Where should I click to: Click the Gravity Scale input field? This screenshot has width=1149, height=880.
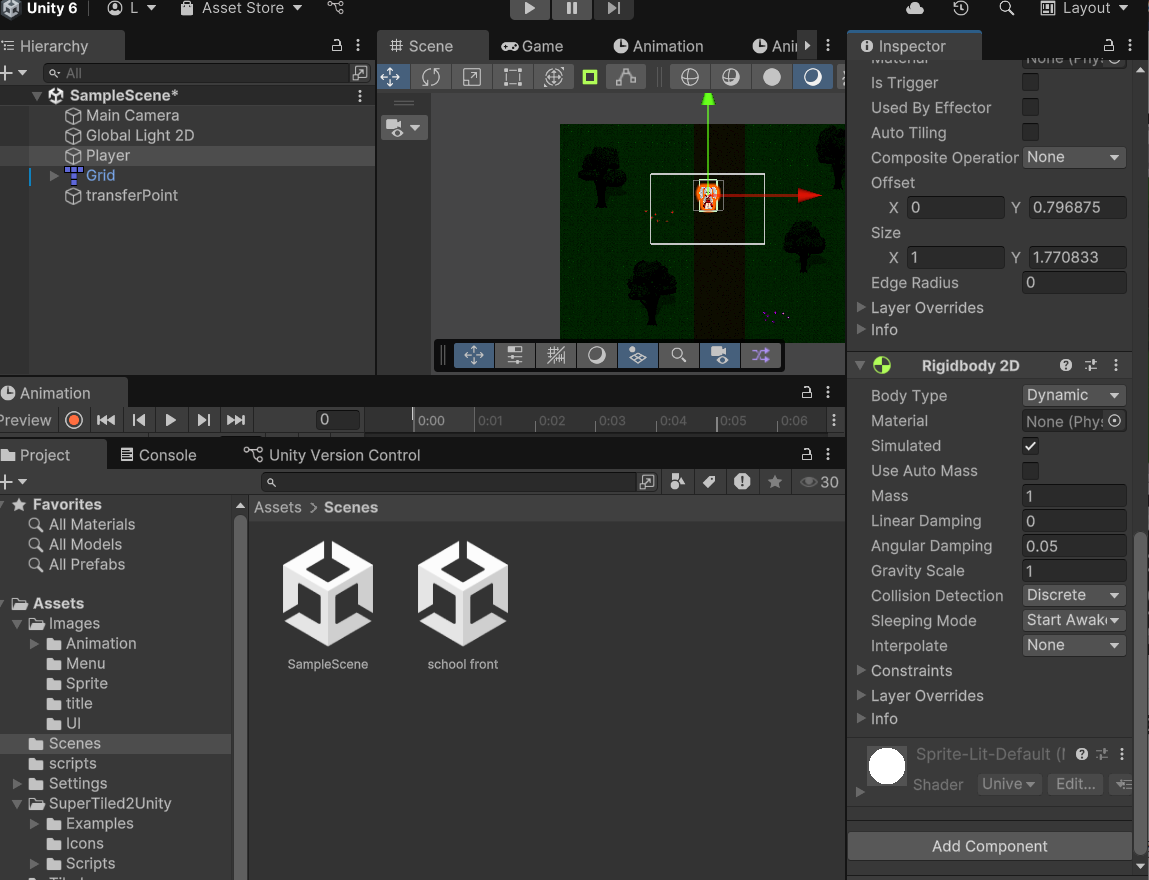point(1074,571)
